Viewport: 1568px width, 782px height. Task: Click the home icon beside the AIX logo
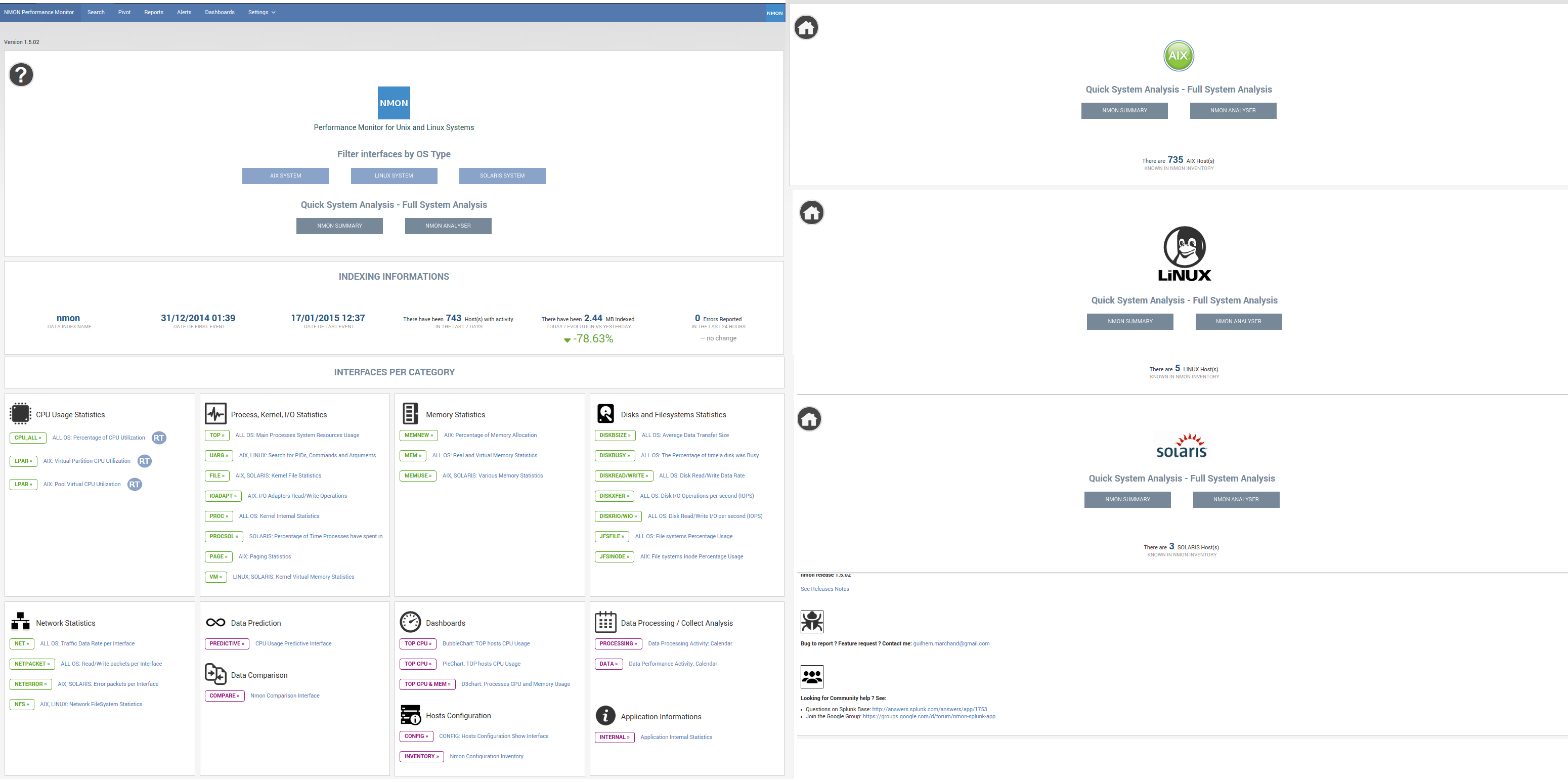tap(806, 27)
